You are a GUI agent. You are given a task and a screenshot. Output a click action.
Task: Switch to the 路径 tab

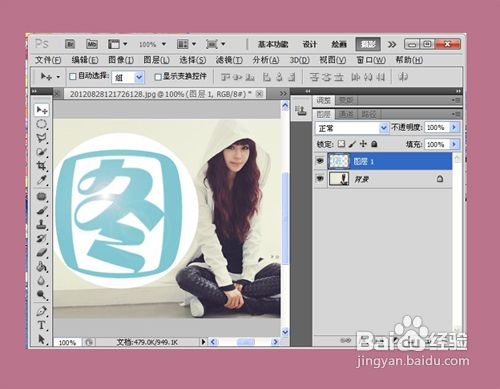pyautogui.click(x=368, y=114)
